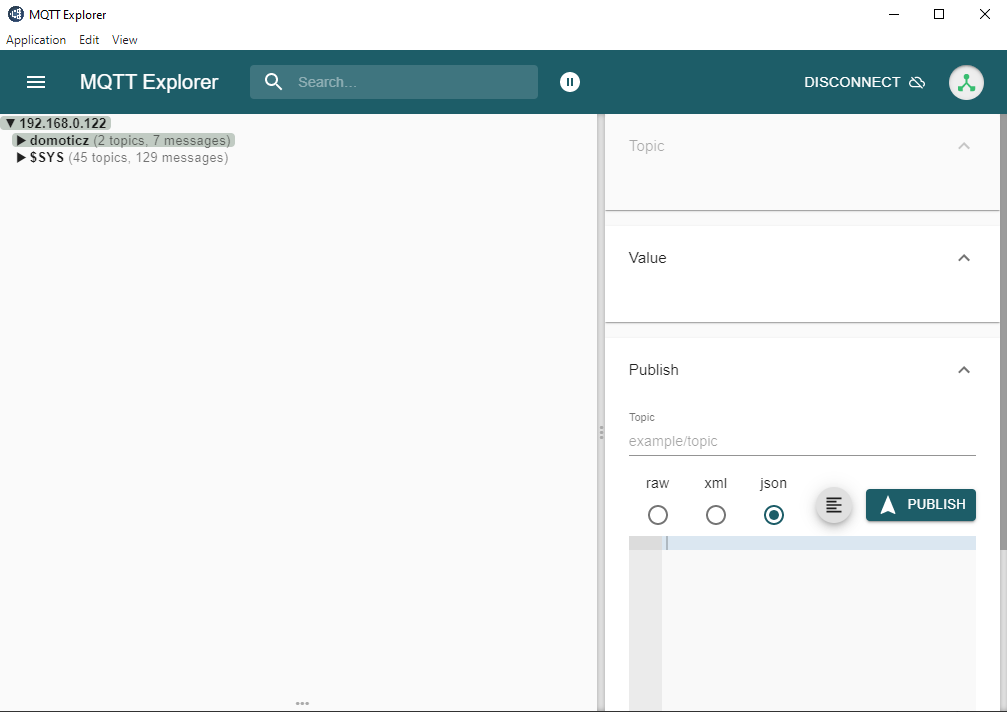
Task: Click the search magnifier icon
Action: pos(274,82)
